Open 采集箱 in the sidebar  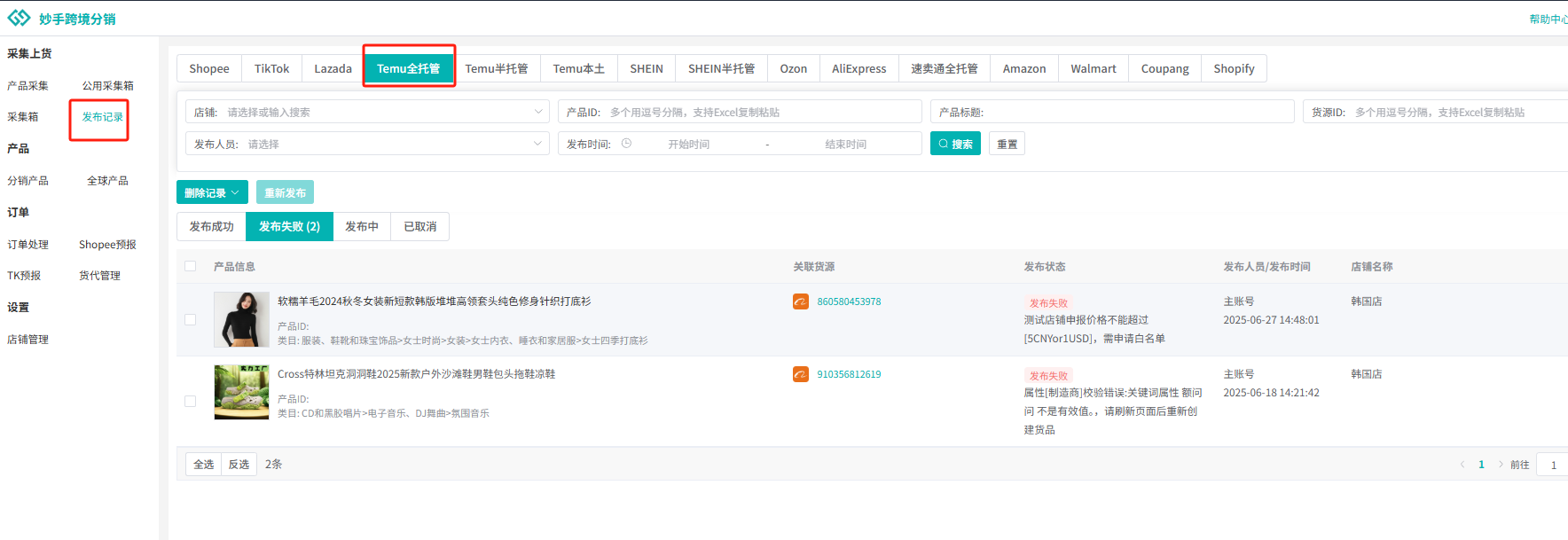[22, 116]
